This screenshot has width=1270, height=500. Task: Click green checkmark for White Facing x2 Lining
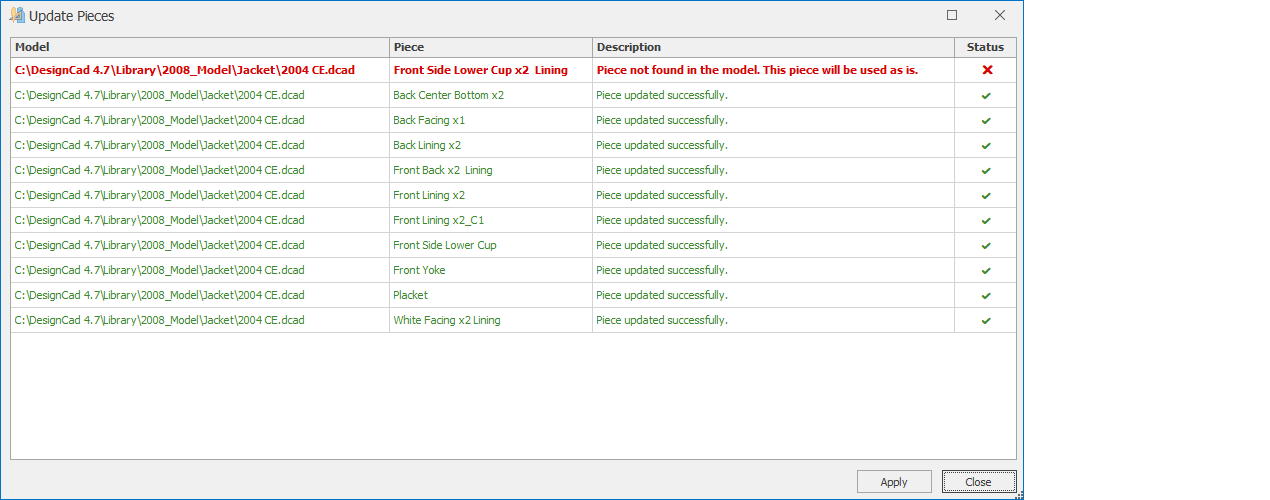tap(986, 321)
